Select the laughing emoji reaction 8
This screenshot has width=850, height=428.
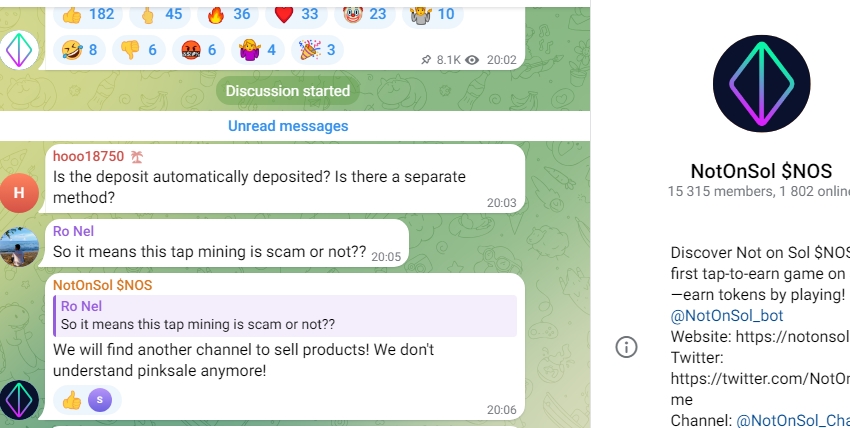click(x=80, y=50)
